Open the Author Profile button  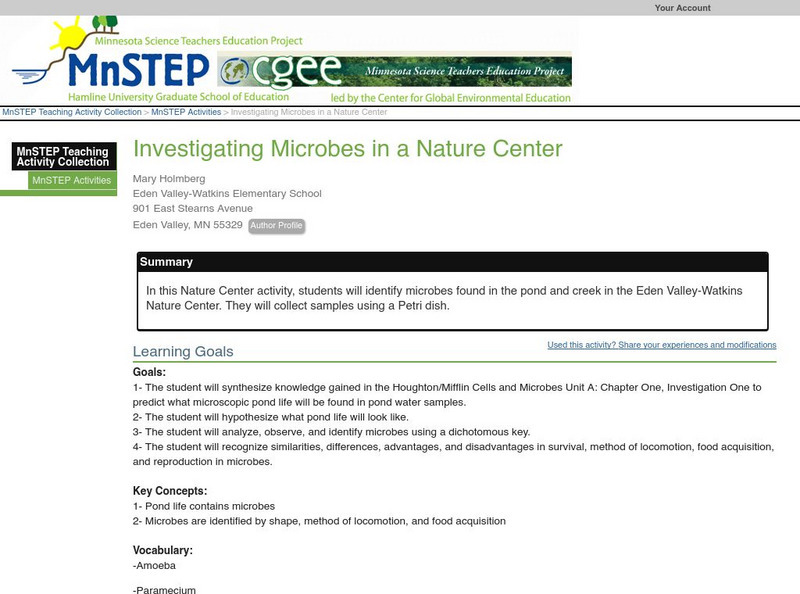click(276, 226)
